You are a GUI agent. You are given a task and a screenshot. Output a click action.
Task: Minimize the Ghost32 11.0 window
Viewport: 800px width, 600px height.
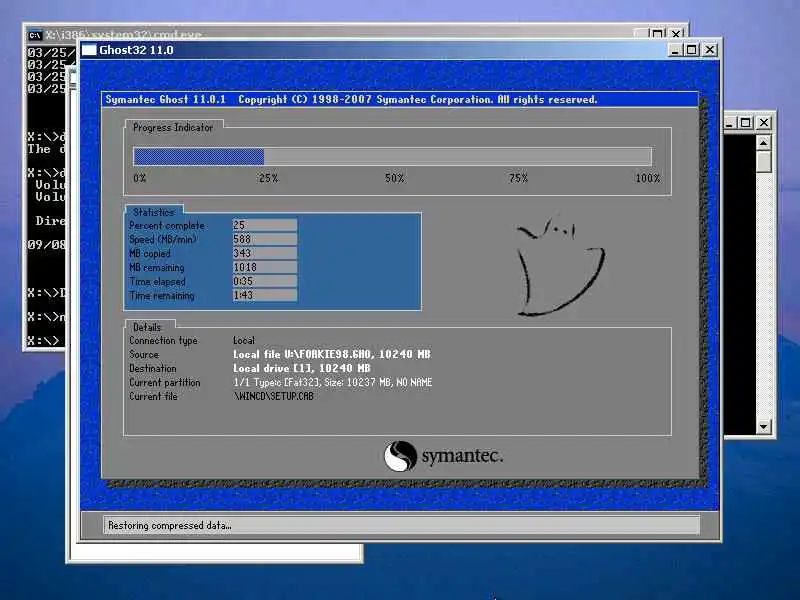675,50
